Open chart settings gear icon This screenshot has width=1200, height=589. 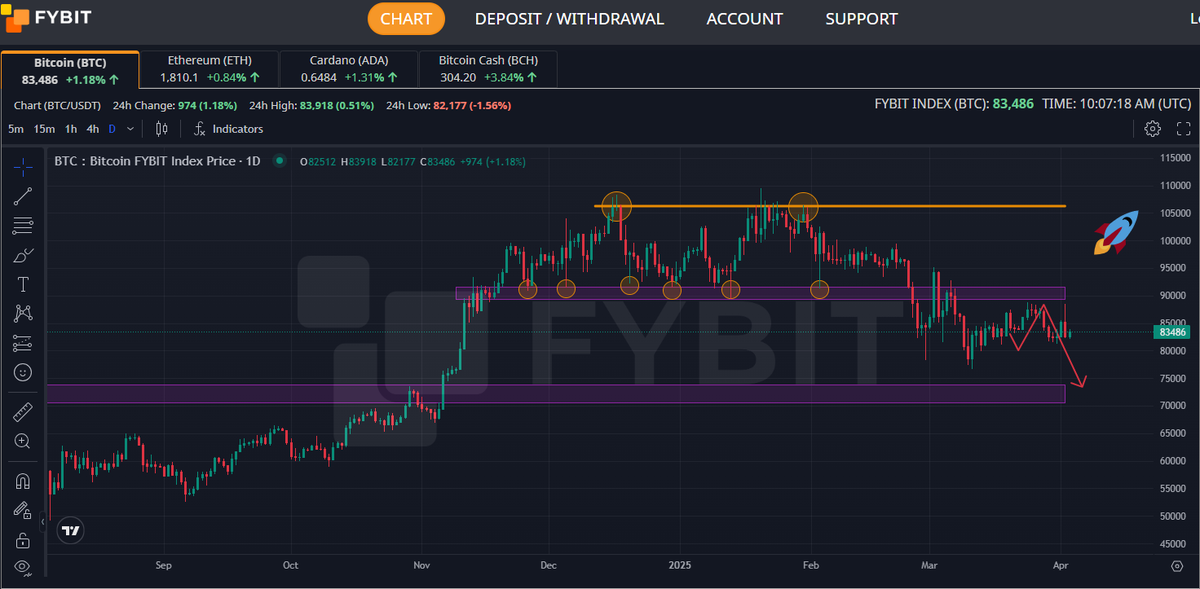[x=1152, y=129]
